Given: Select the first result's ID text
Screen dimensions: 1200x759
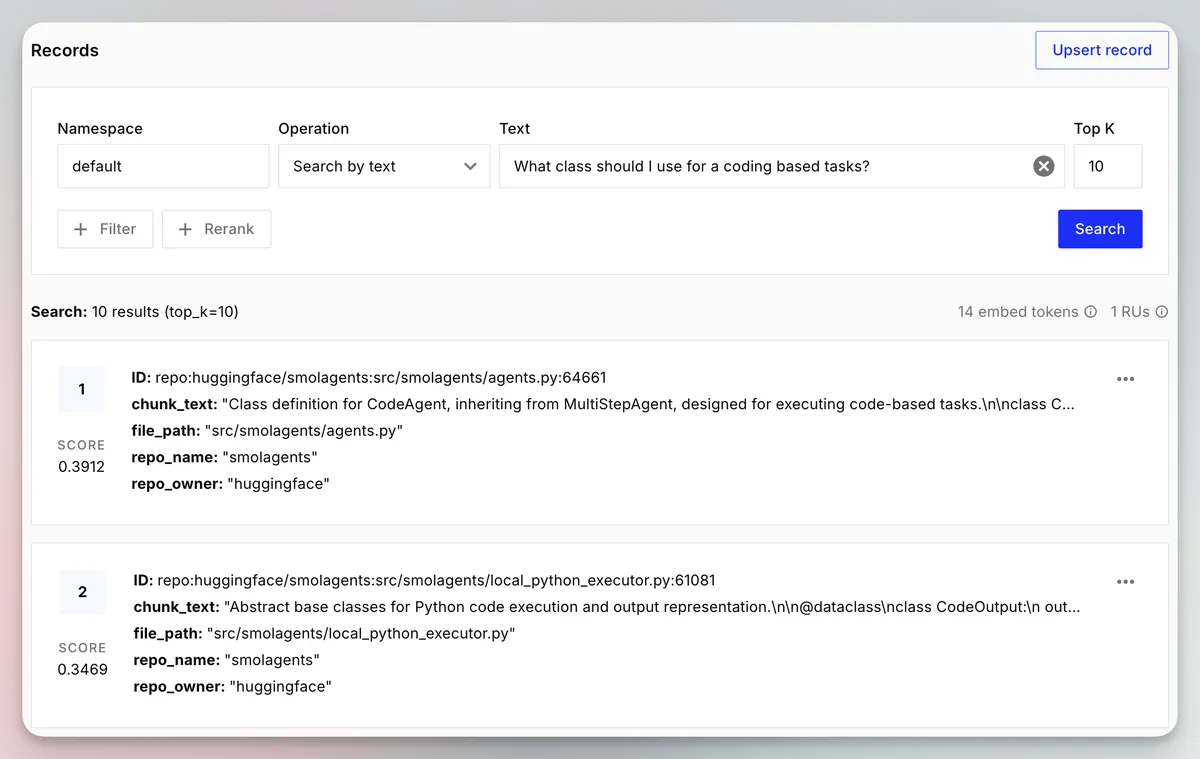Looking at the screenshot, I should coord(380,378).
